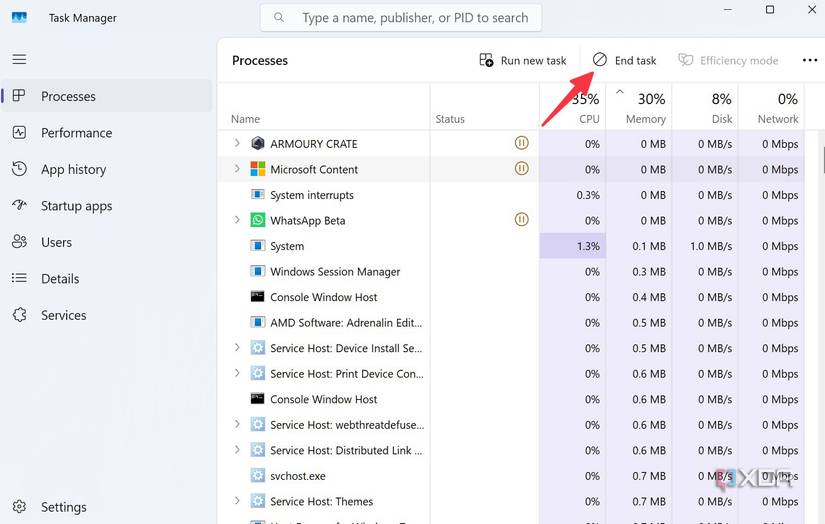The height and width of the screenshot is (524, 825).
Task: Click the End task button
Action: coord(625,60)
